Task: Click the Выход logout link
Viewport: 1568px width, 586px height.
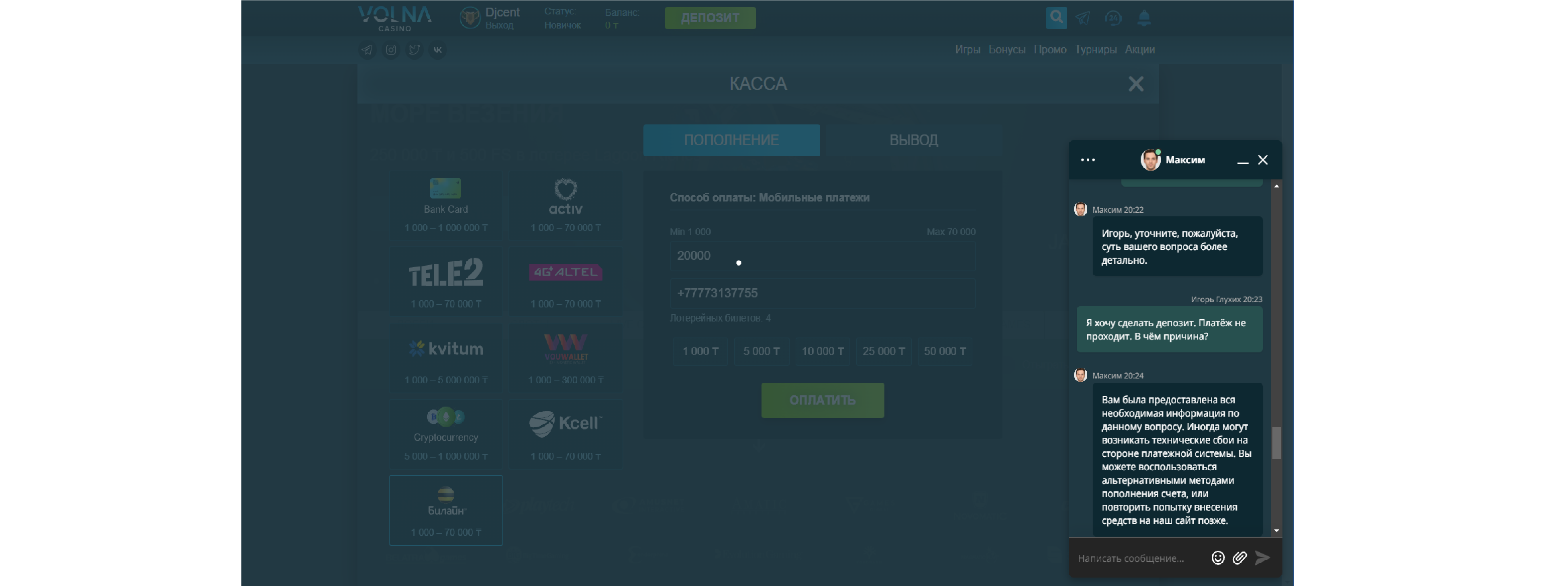Action: [499, 26]
